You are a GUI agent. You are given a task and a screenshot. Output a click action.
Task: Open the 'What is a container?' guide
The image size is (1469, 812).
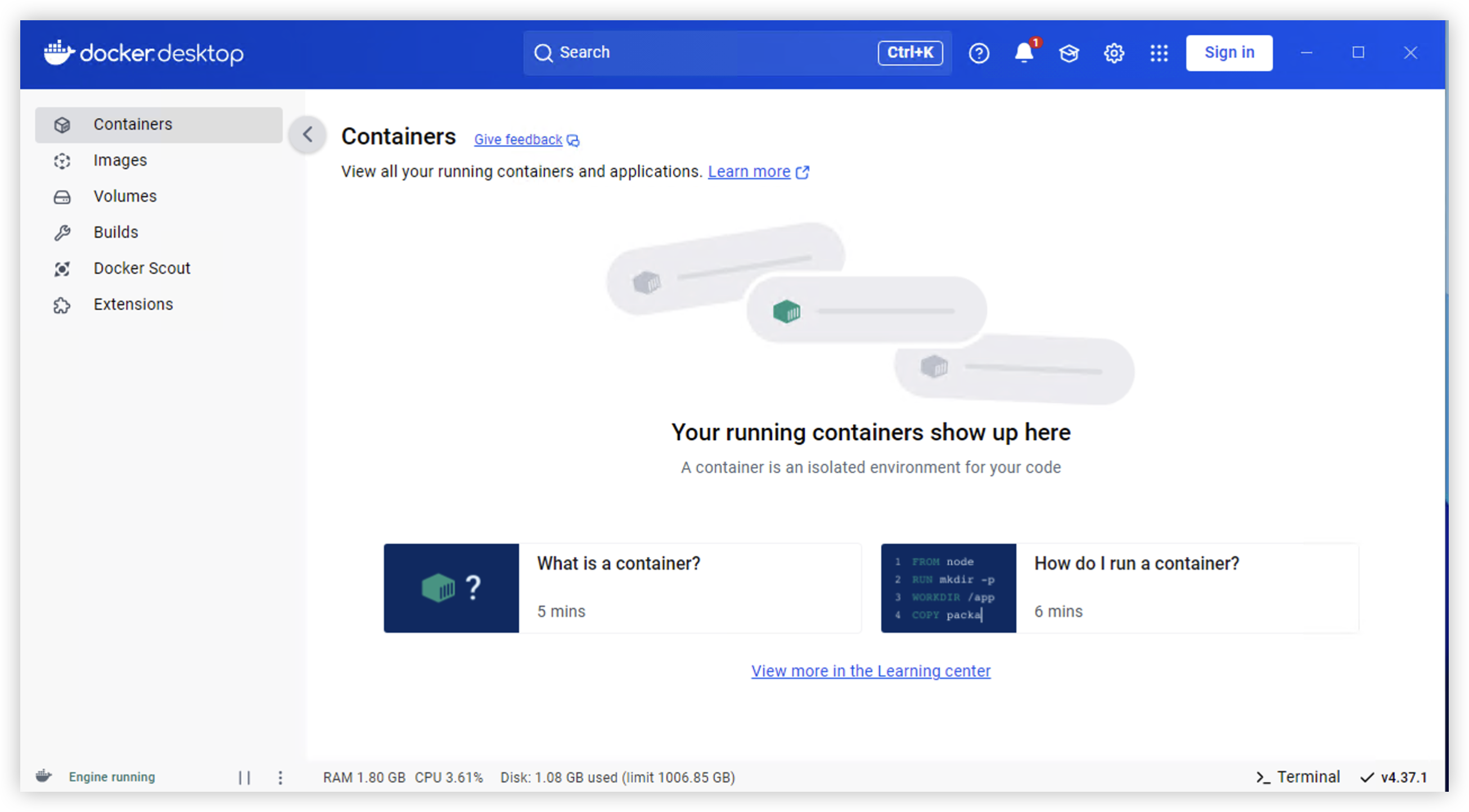point(622,588)
